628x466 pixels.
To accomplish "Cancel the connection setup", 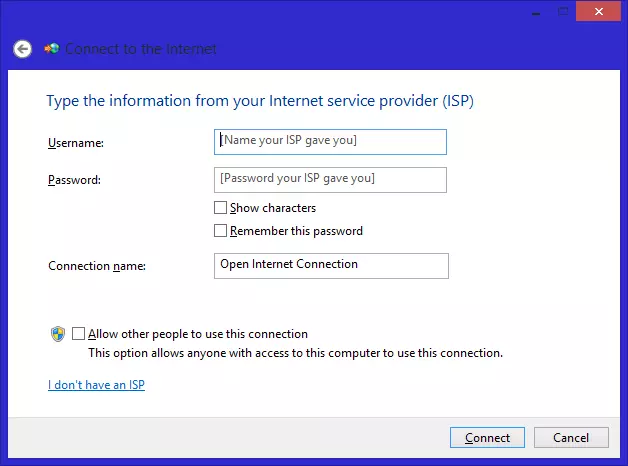I will [571, 438].
